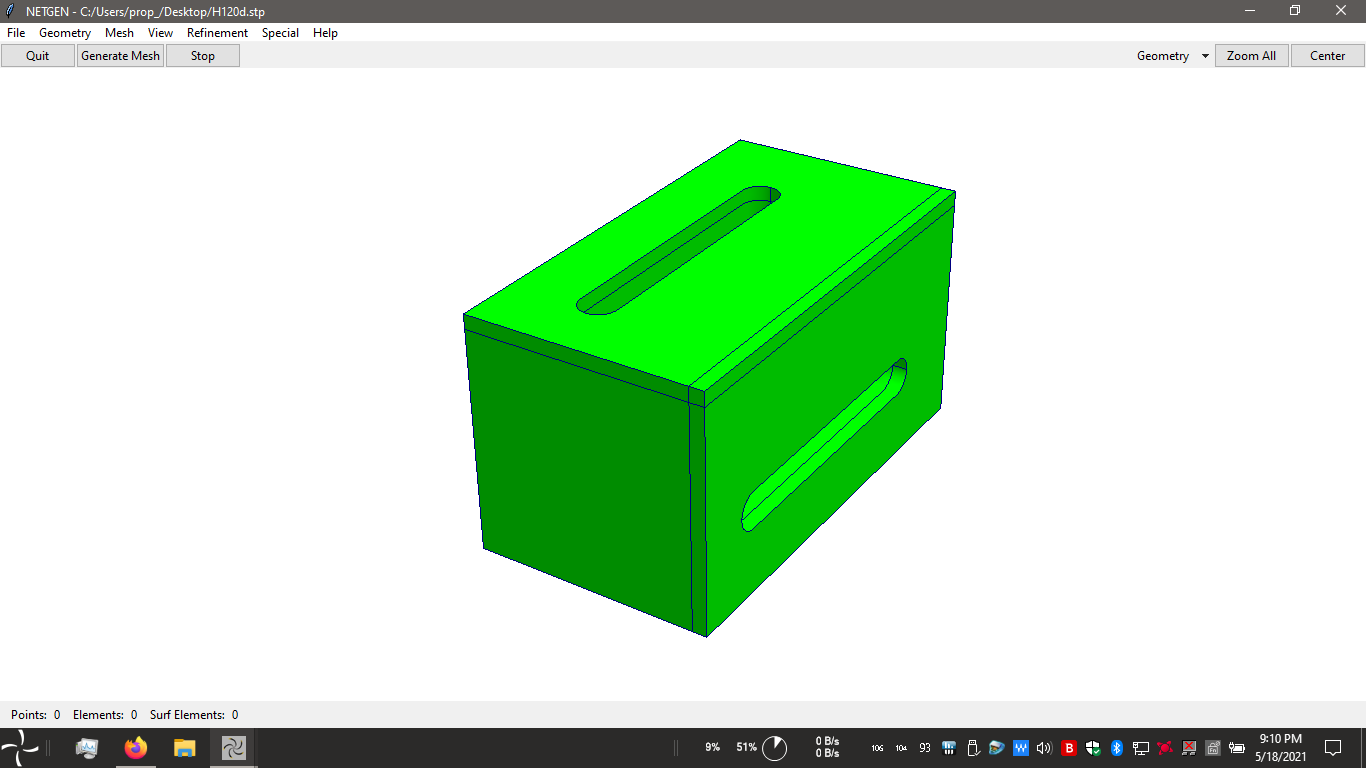Open the Geometry menu
This screenshot has height=768, width=1366.
(x=65, y=33)
